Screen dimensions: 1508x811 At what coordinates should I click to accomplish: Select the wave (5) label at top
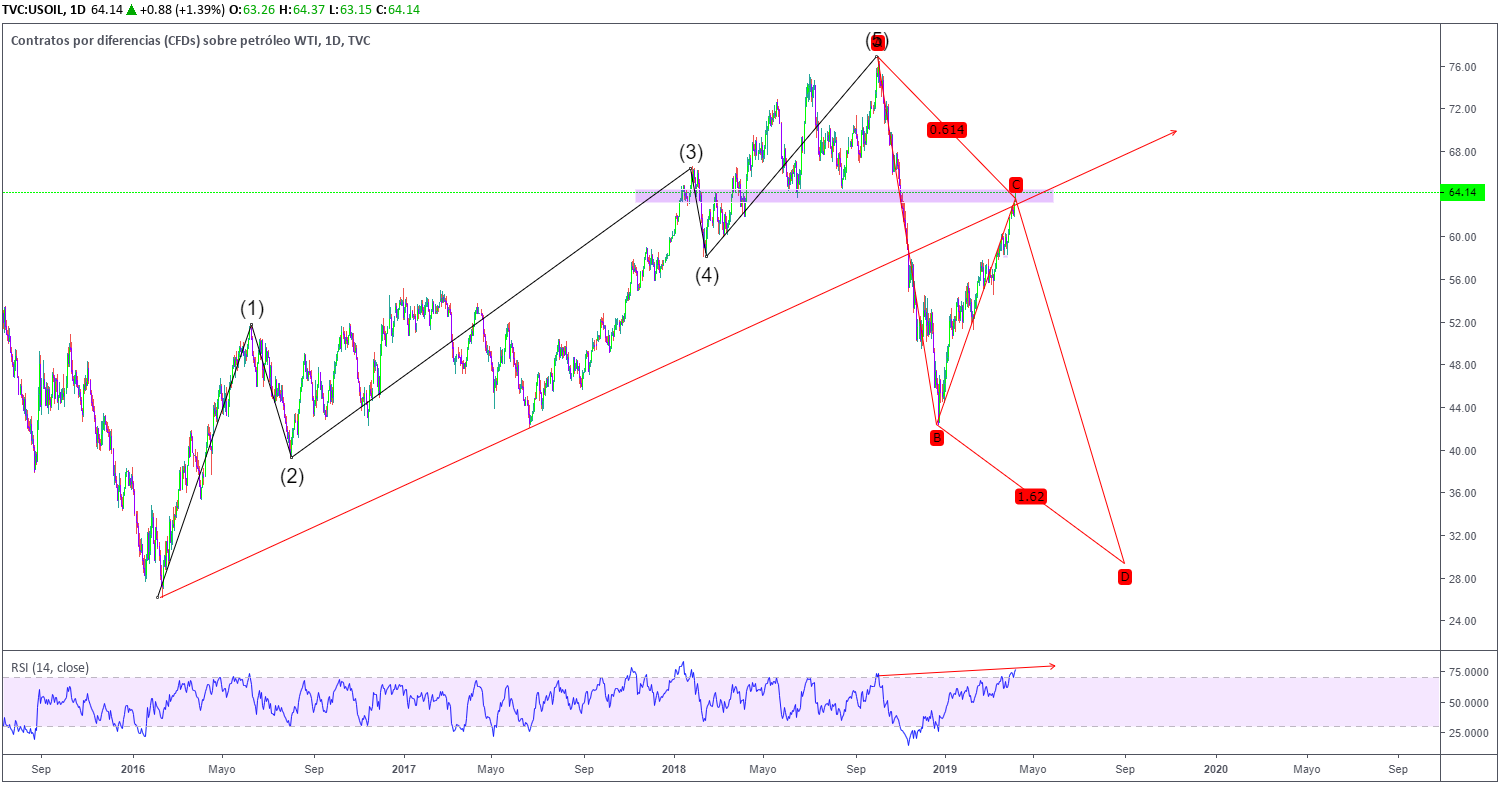click(x=877, y=41)
